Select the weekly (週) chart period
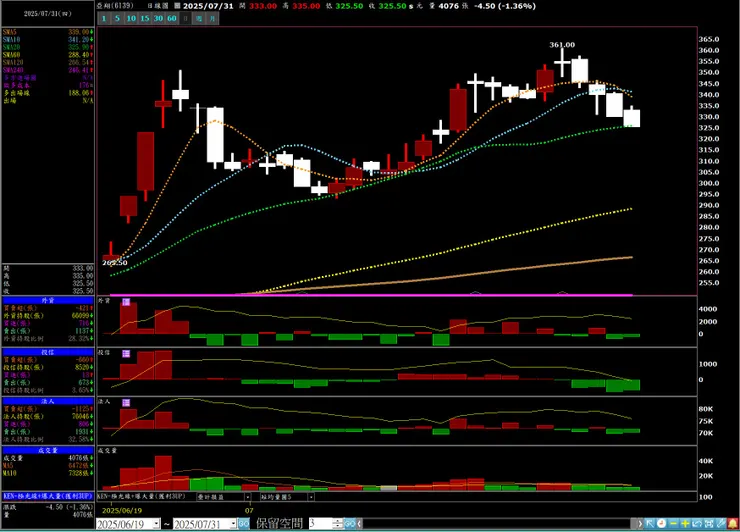The height and width of the screenshot is (532, 740). (x=199, y=18)
